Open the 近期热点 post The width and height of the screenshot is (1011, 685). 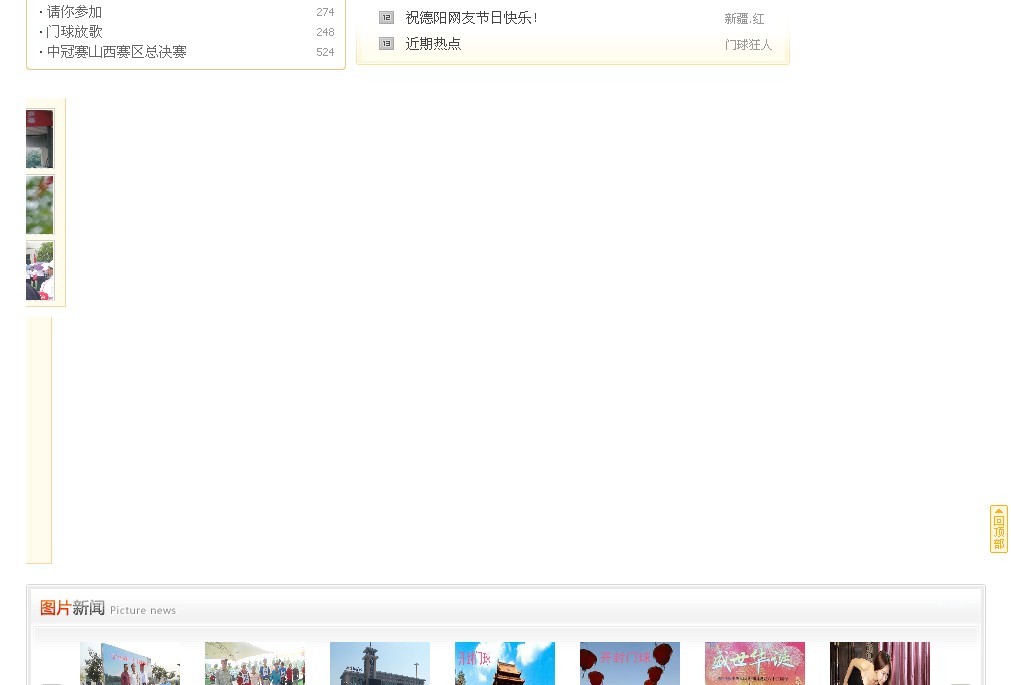[x=433, y=44]
